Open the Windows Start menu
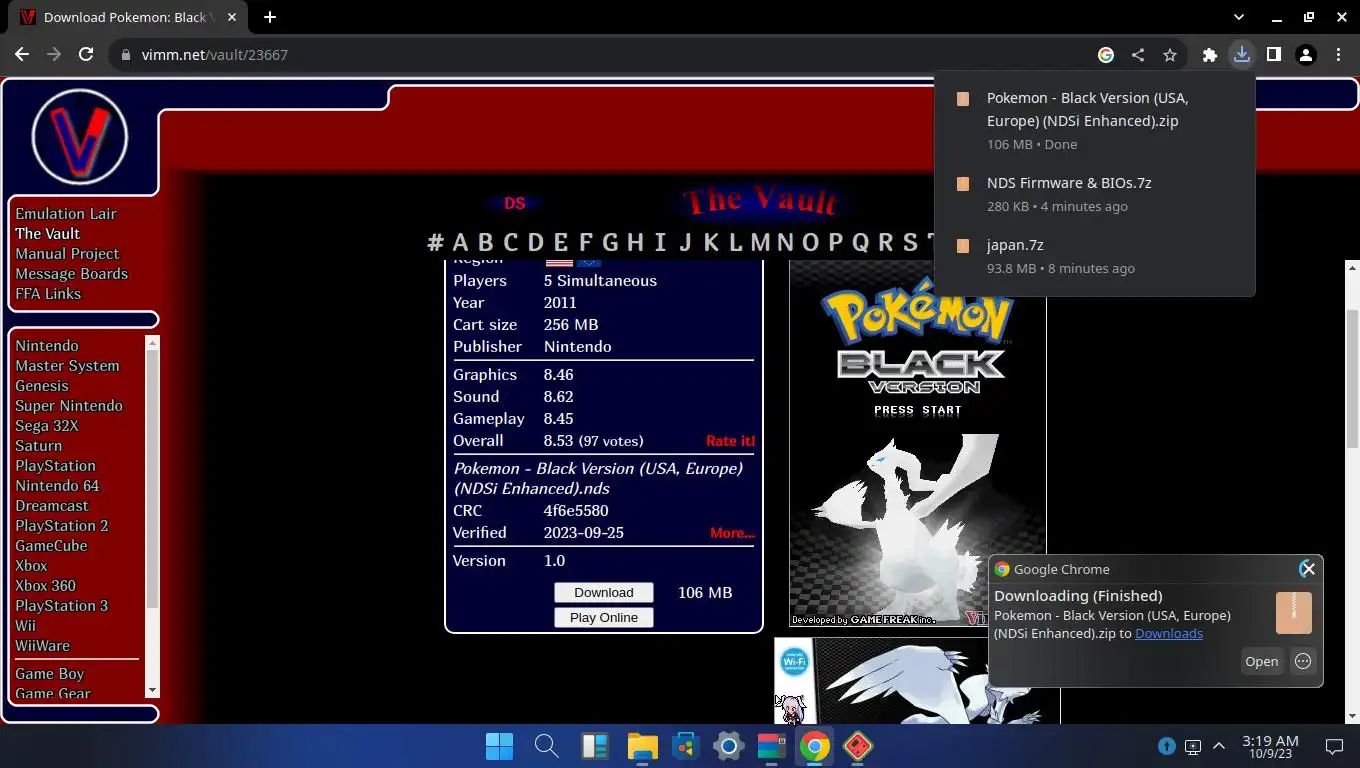This screenshot has height=768, width=1360. pyautogui.click(x=499, y=746)
